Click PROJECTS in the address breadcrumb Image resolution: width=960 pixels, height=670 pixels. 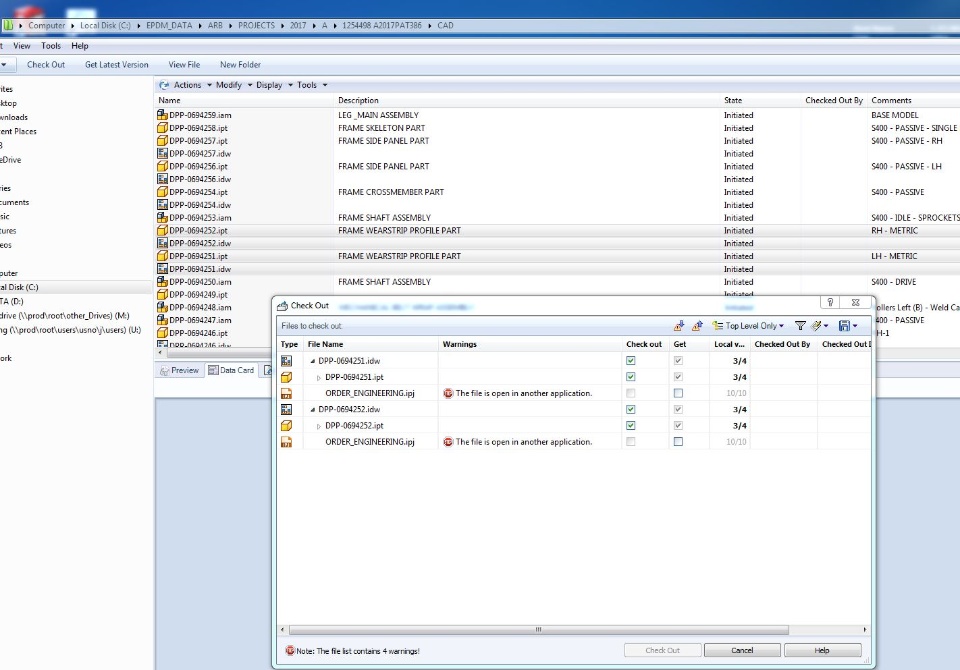coord(257,25)
